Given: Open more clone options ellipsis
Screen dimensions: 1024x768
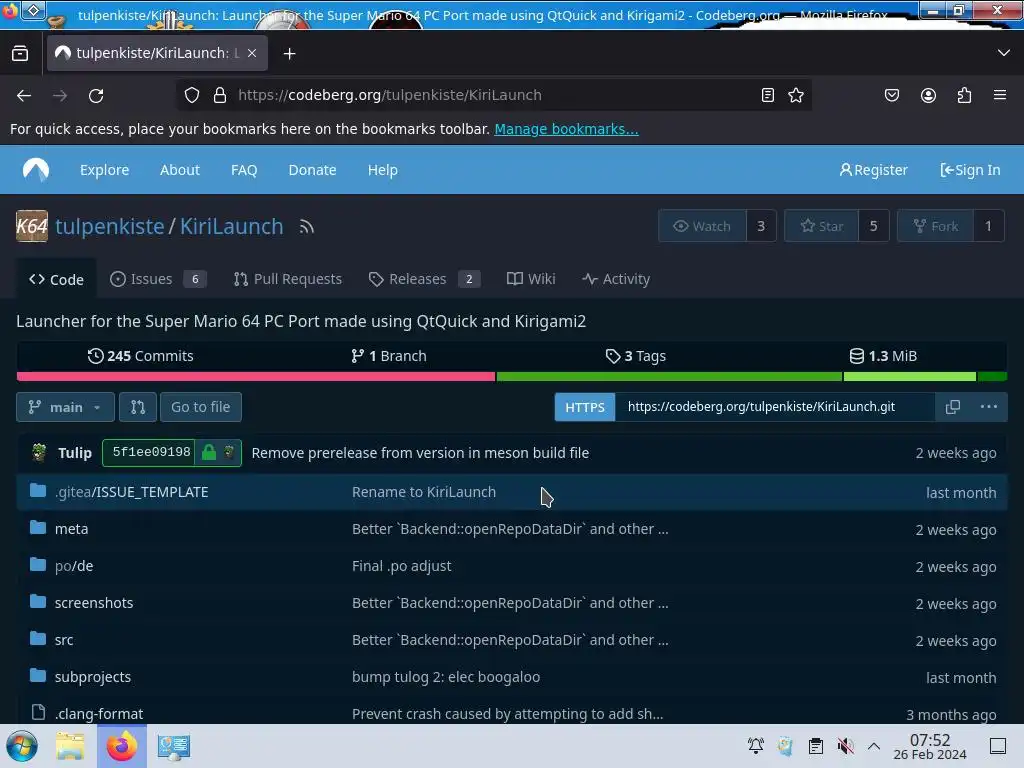Looking at the screenshot, I should coord(989,407).
